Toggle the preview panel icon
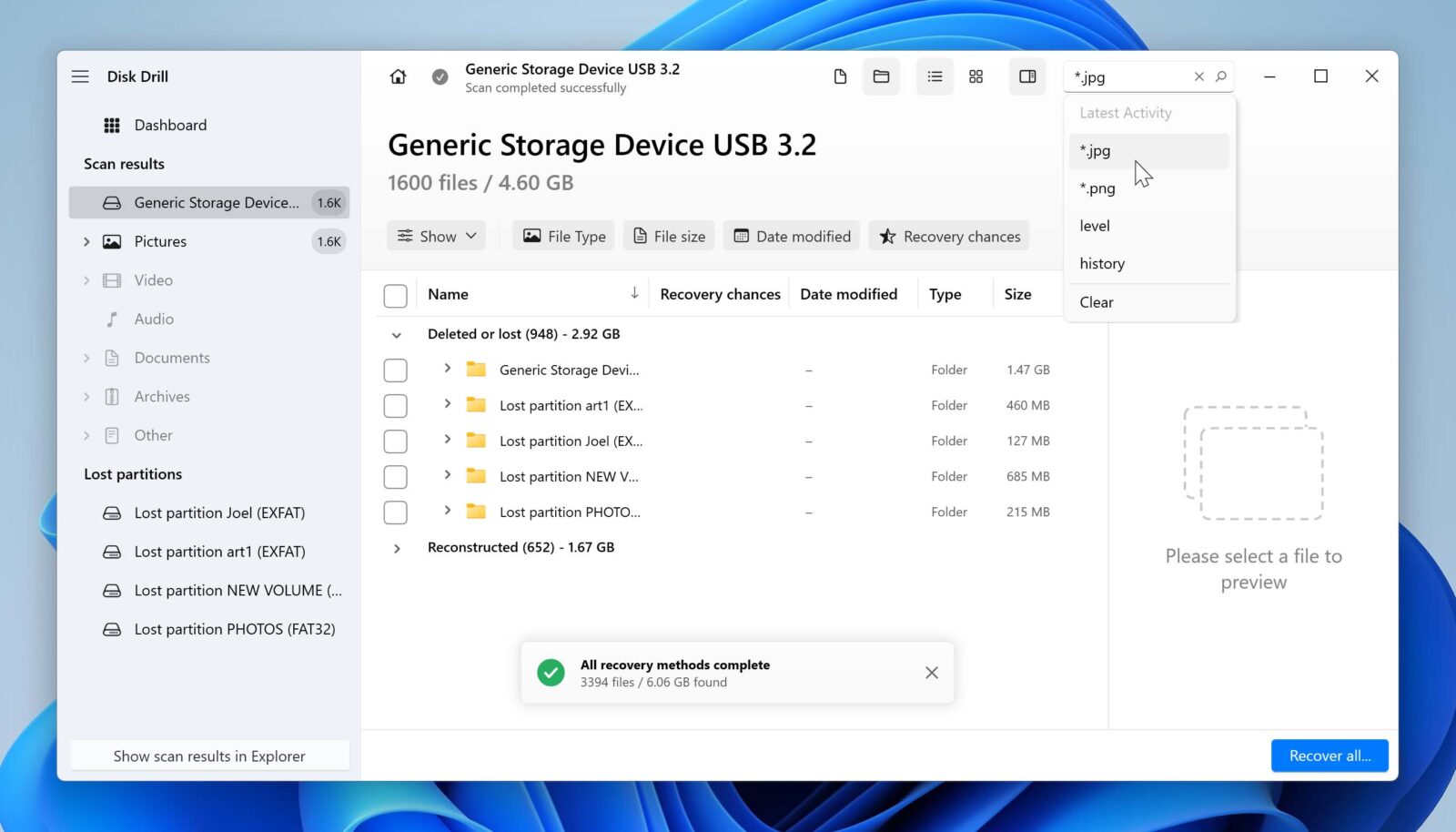The image size is (1456, 832). point(1026,76)
